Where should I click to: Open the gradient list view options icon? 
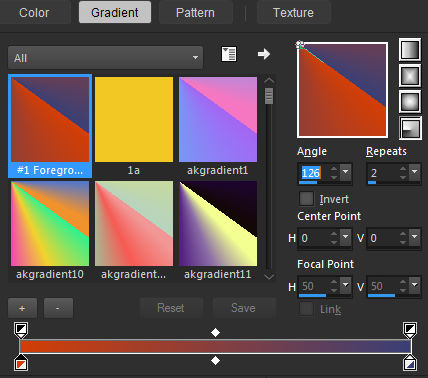[229, 54]
